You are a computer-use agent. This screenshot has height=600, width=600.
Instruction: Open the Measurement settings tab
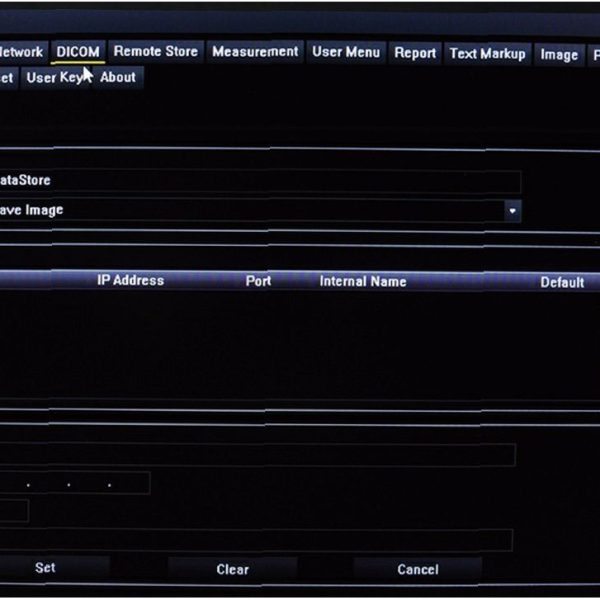click(255, 52)
